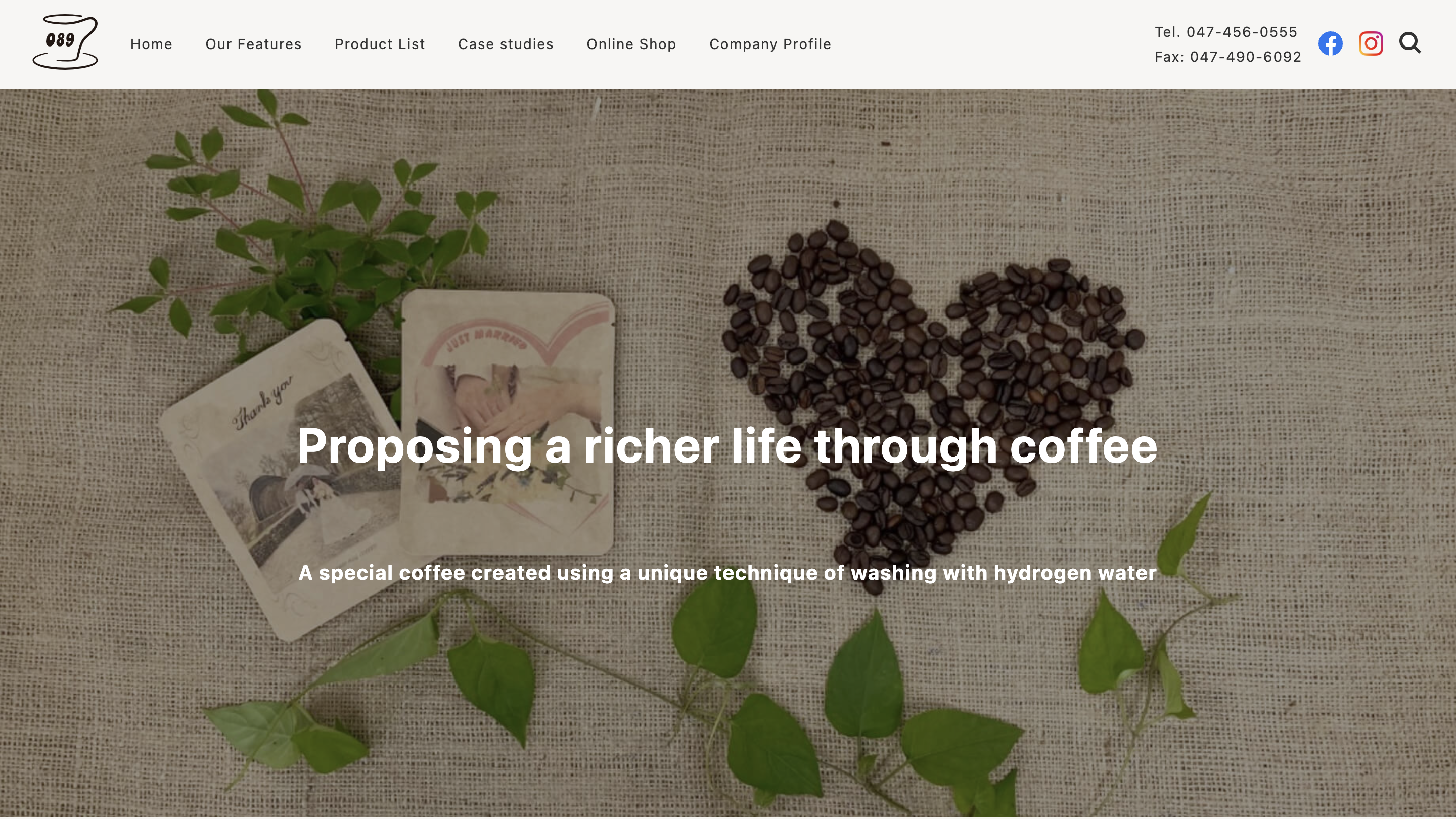The height and width of the screenshot is (819, 1456).
Task: Click the Fax: 047-490-6092 number
Action: click(x=1227, y=57)
